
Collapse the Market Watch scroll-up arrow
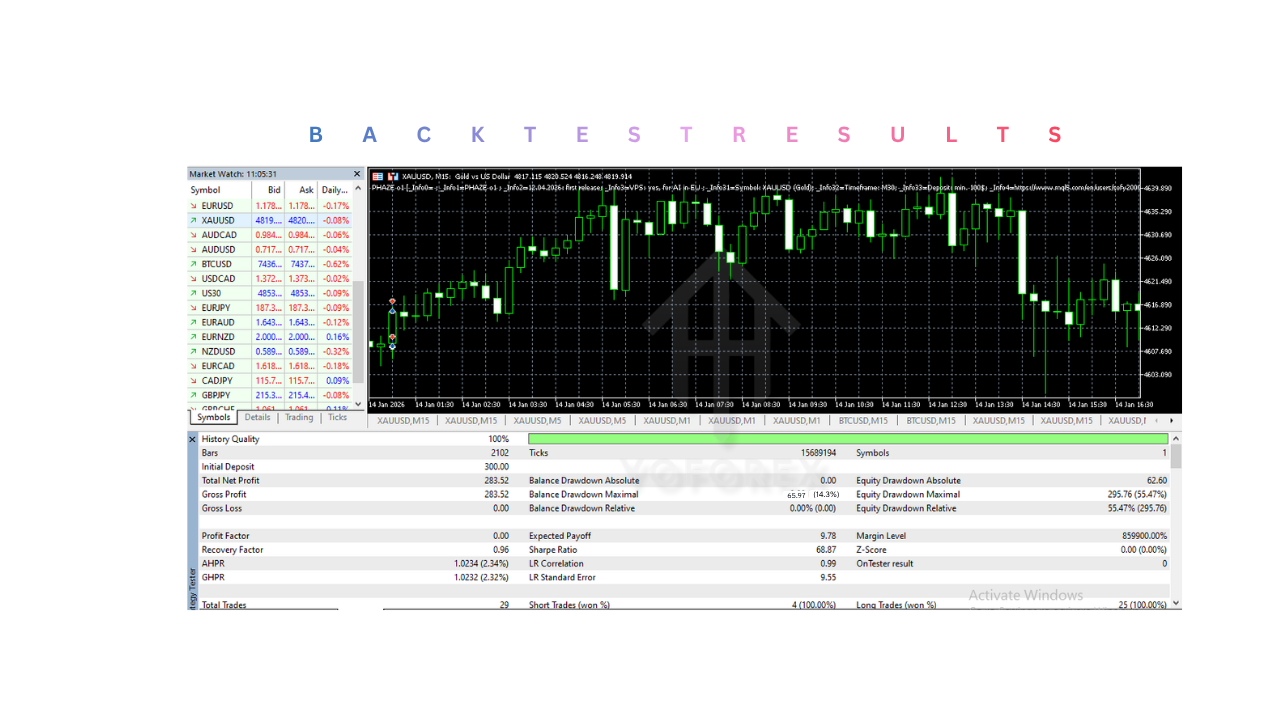coord(357,186)
